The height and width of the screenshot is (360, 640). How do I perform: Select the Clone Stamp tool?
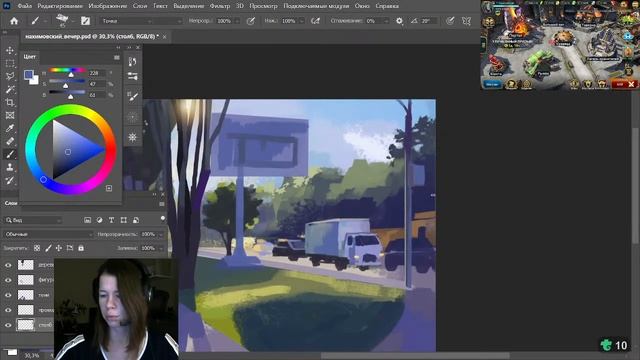10,167
